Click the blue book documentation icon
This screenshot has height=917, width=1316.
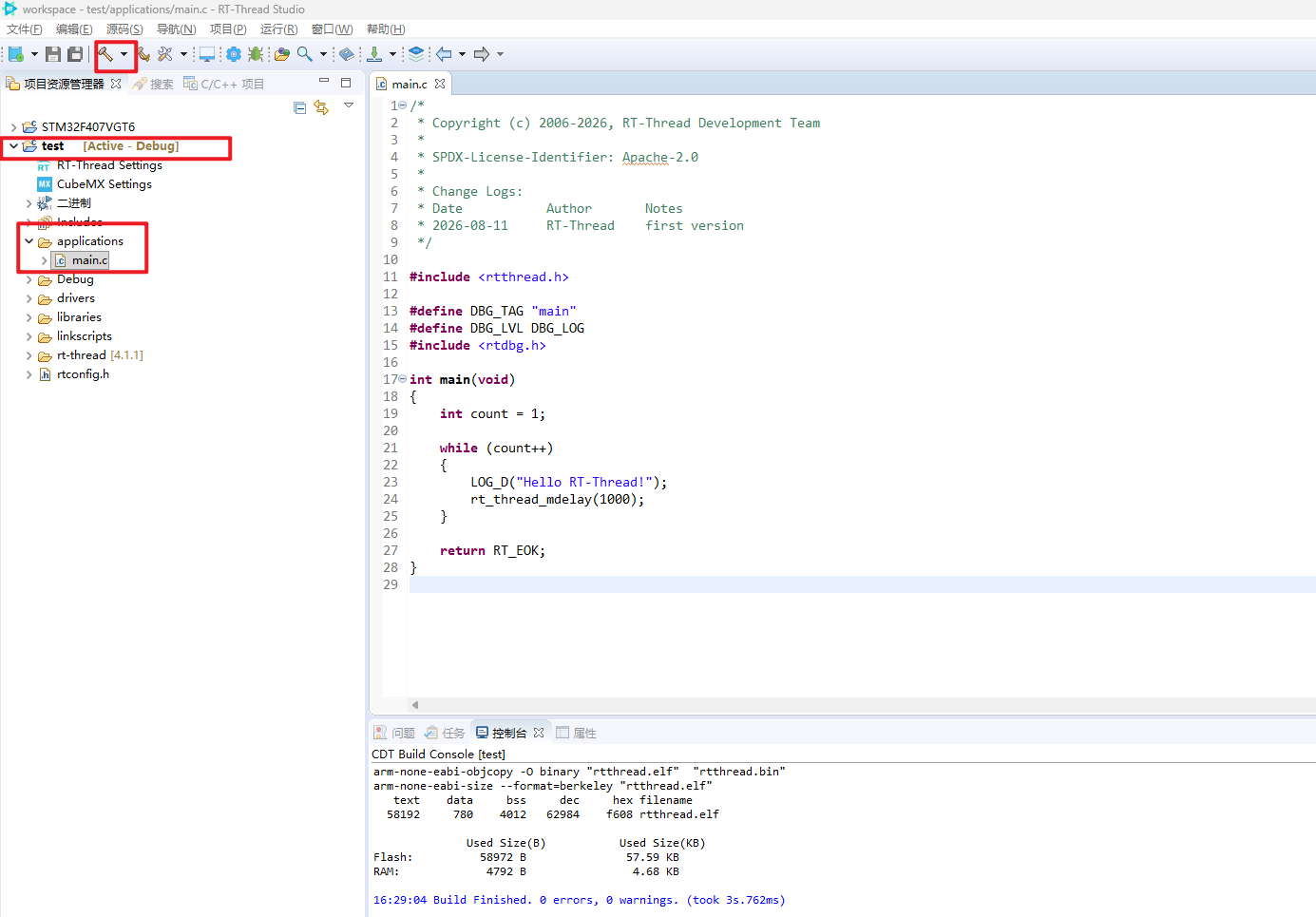click(x=347, y=54)
